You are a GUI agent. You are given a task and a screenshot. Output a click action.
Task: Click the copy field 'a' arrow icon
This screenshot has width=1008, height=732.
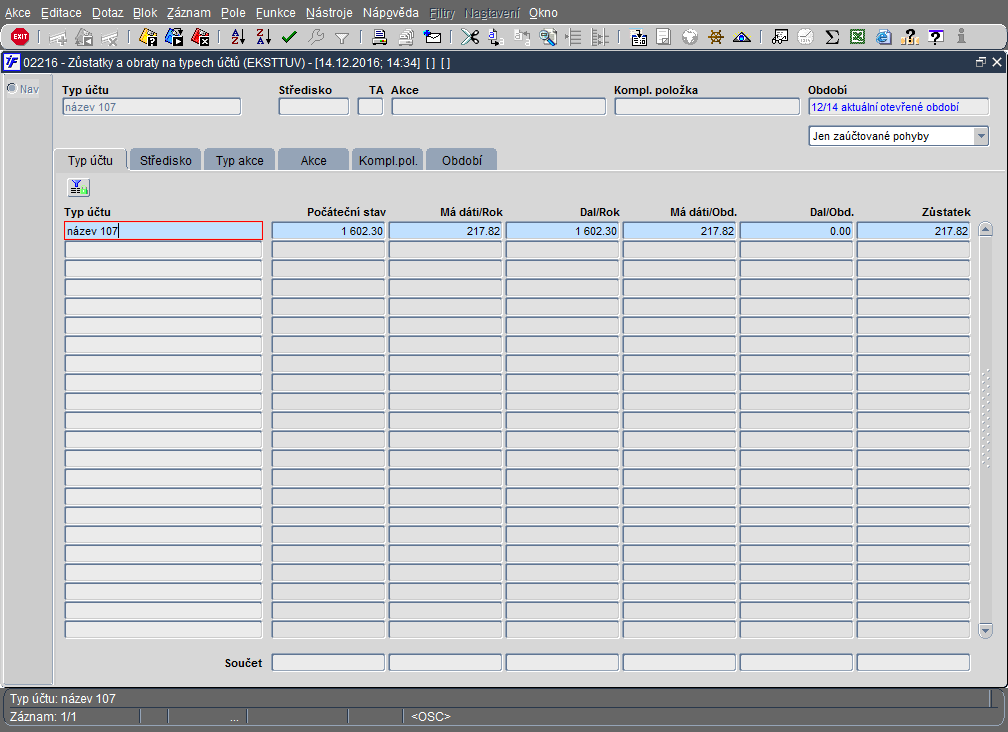click(496, 37)
